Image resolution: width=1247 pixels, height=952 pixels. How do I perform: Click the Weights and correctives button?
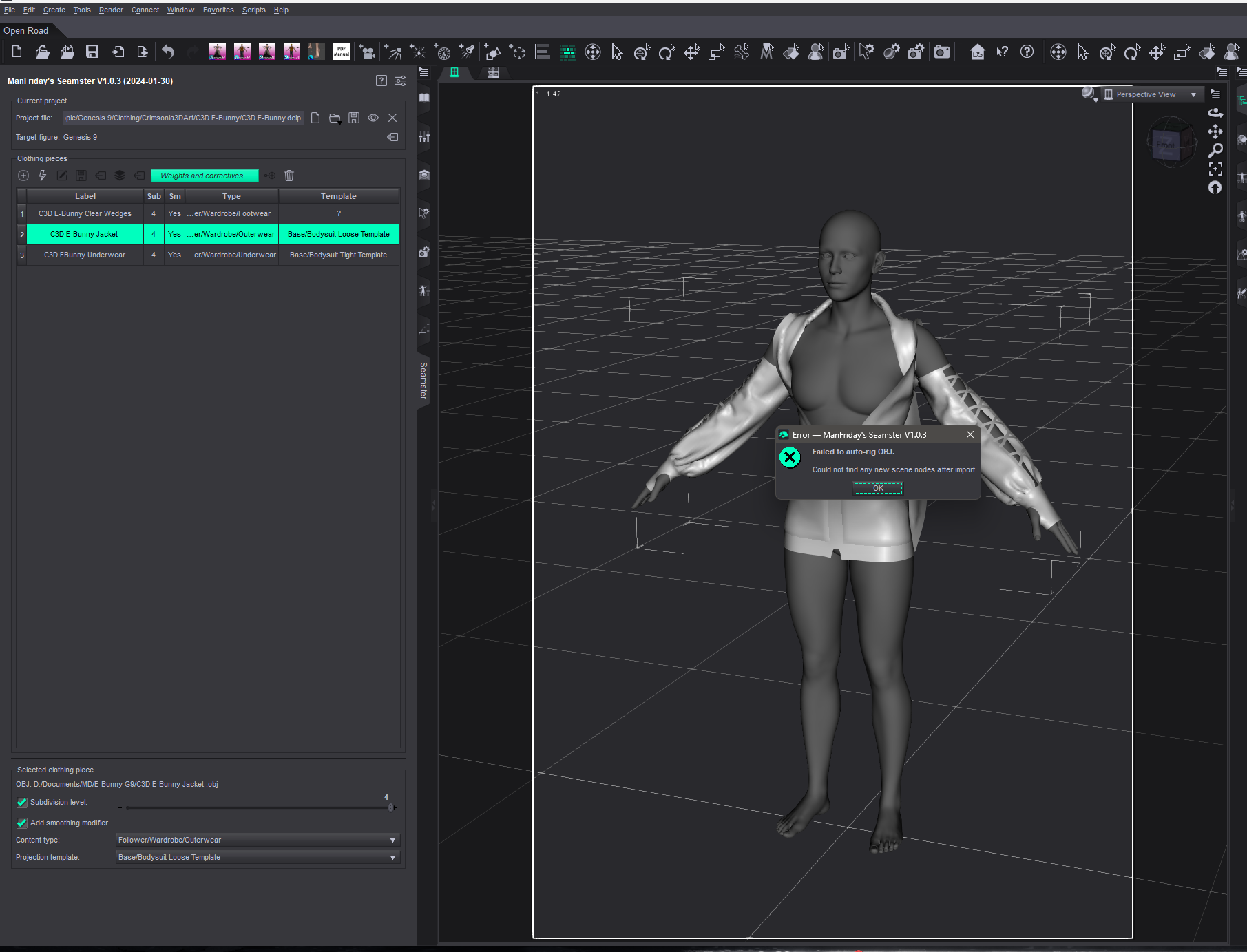click(x=205, y=176)
